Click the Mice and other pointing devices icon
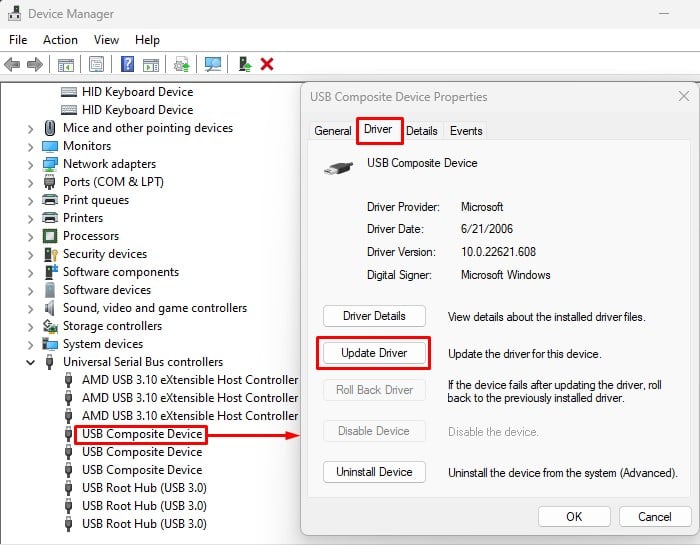Image resolution: width=700 pixels, height=545 pixels. pyautogui.click(x=50, y=128)
